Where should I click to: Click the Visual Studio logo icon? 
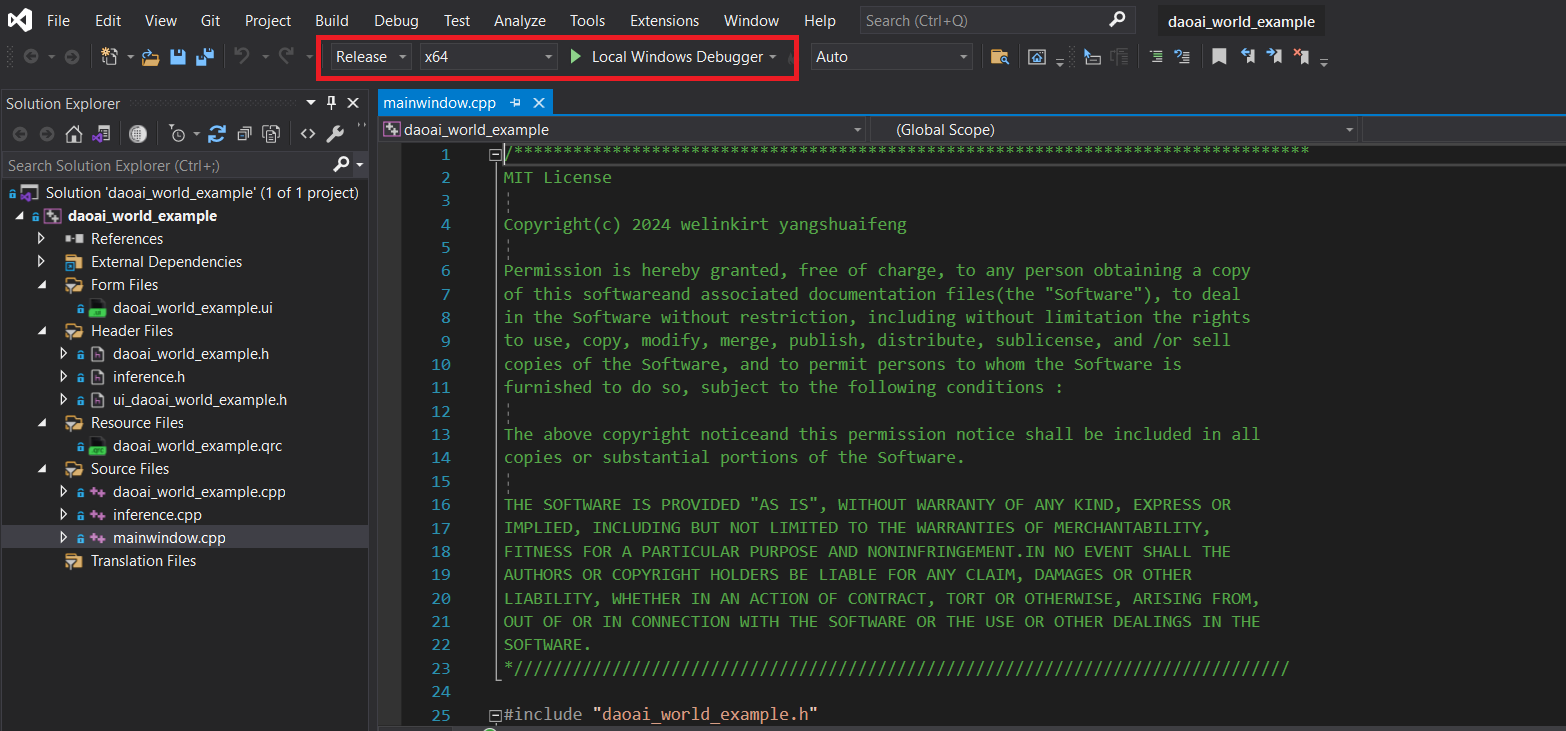pyautogui.click(x=20, y=20)
